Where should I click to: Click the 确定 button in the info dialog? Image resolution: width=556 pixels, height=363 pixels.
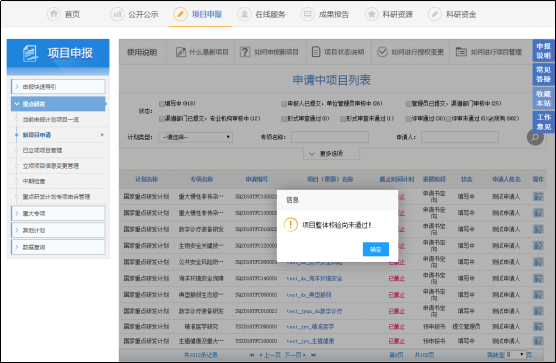[376, 249]
